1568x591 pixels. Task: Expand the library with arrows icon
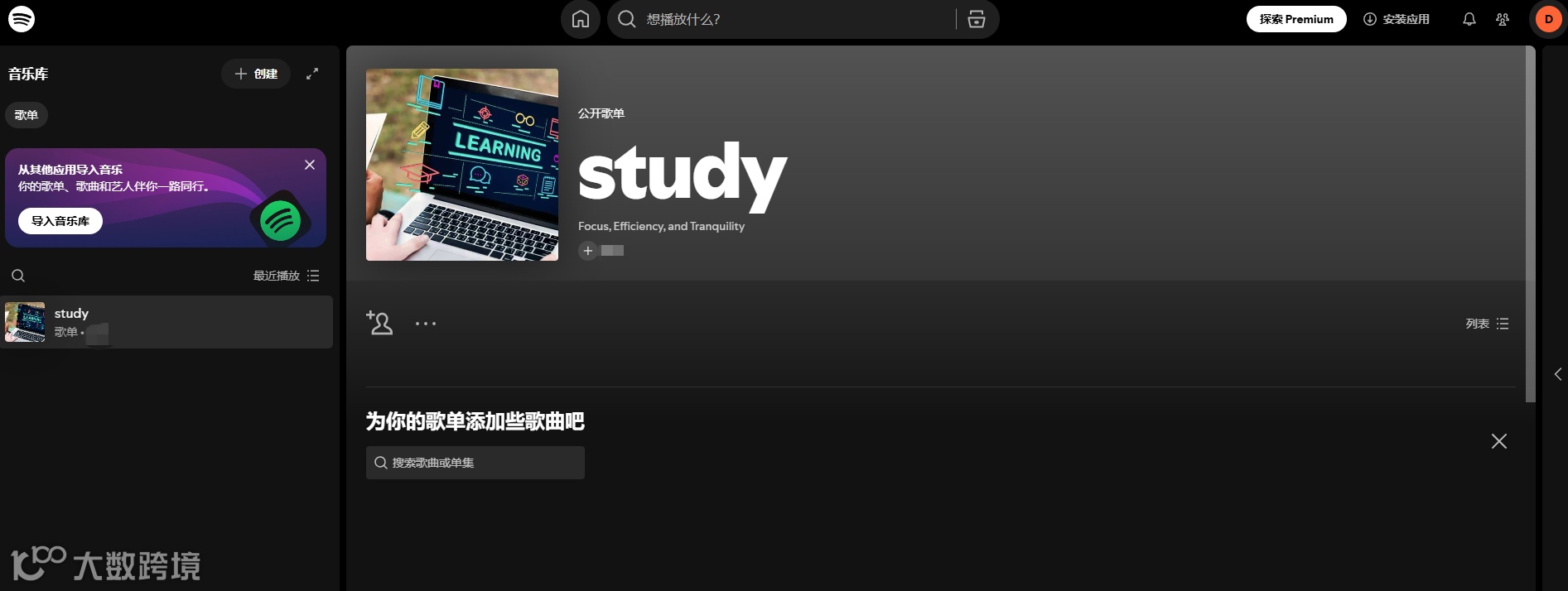tap(312, 74)
